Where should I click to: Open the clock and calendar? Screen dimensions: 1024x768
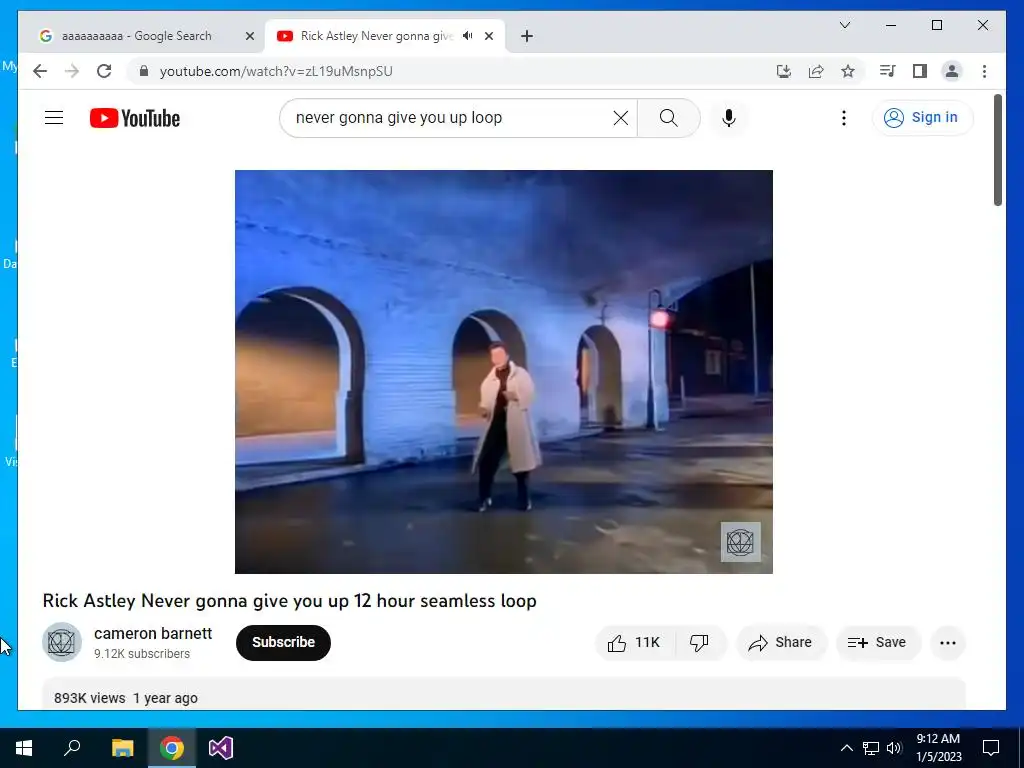click(938, 748)
